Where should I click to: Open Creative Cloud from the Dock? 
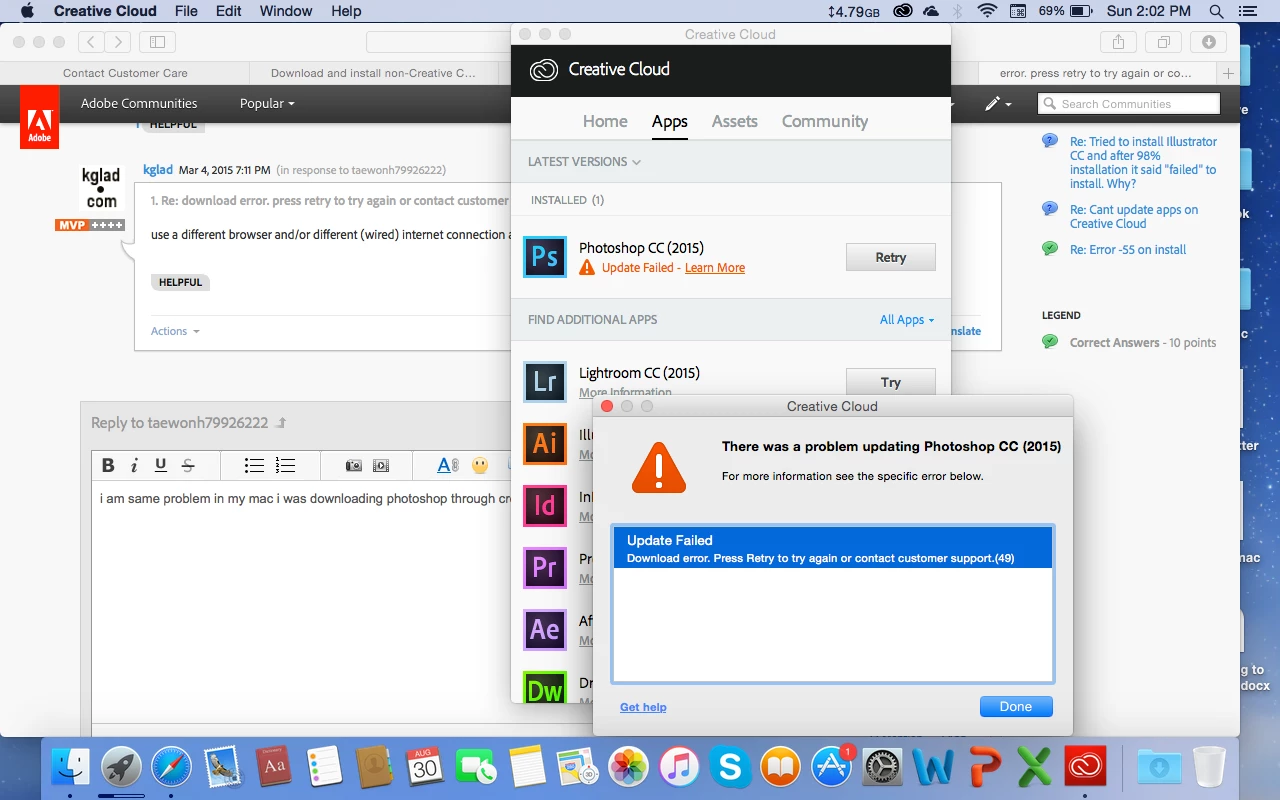tap(1085, 768)
